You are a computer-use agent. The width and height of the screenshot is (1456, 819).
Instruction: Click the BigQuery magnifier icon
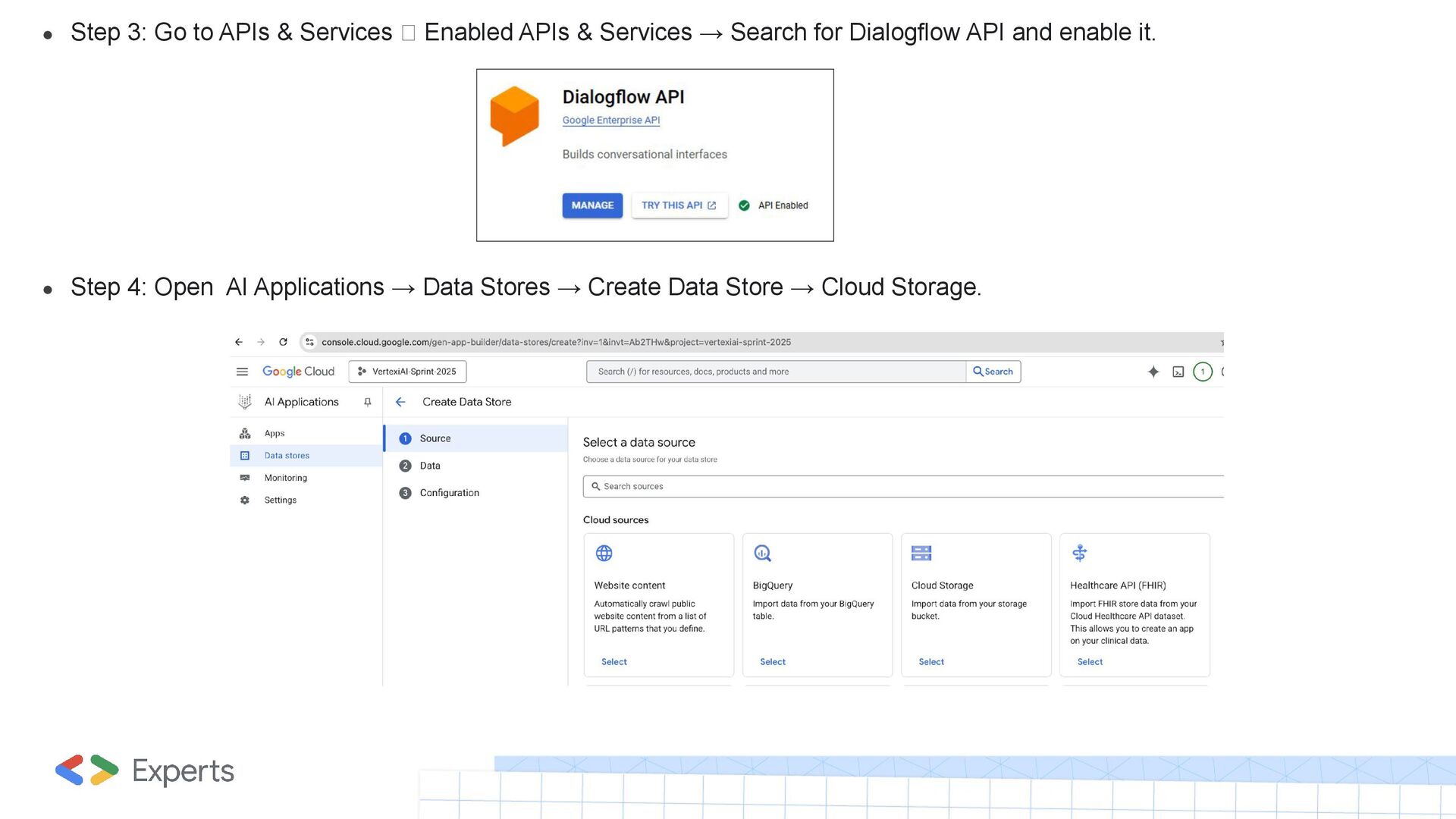point(763,554)
